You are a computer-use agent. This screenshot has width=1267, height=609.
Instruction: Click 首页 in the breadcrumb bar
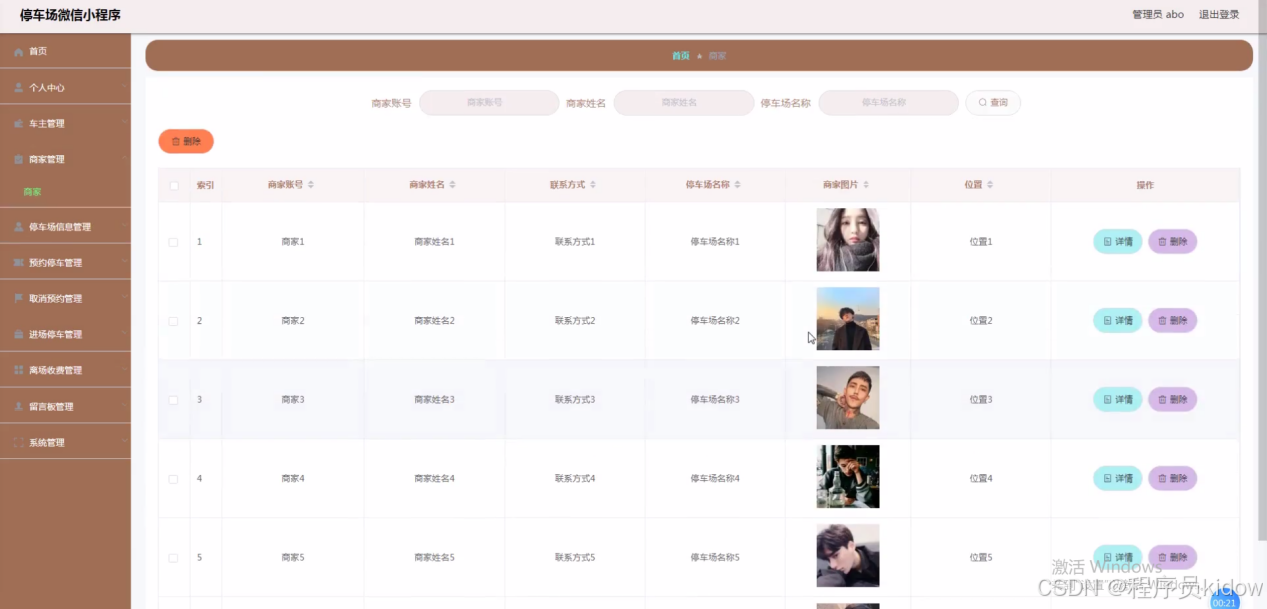click(x=681, y=56)
